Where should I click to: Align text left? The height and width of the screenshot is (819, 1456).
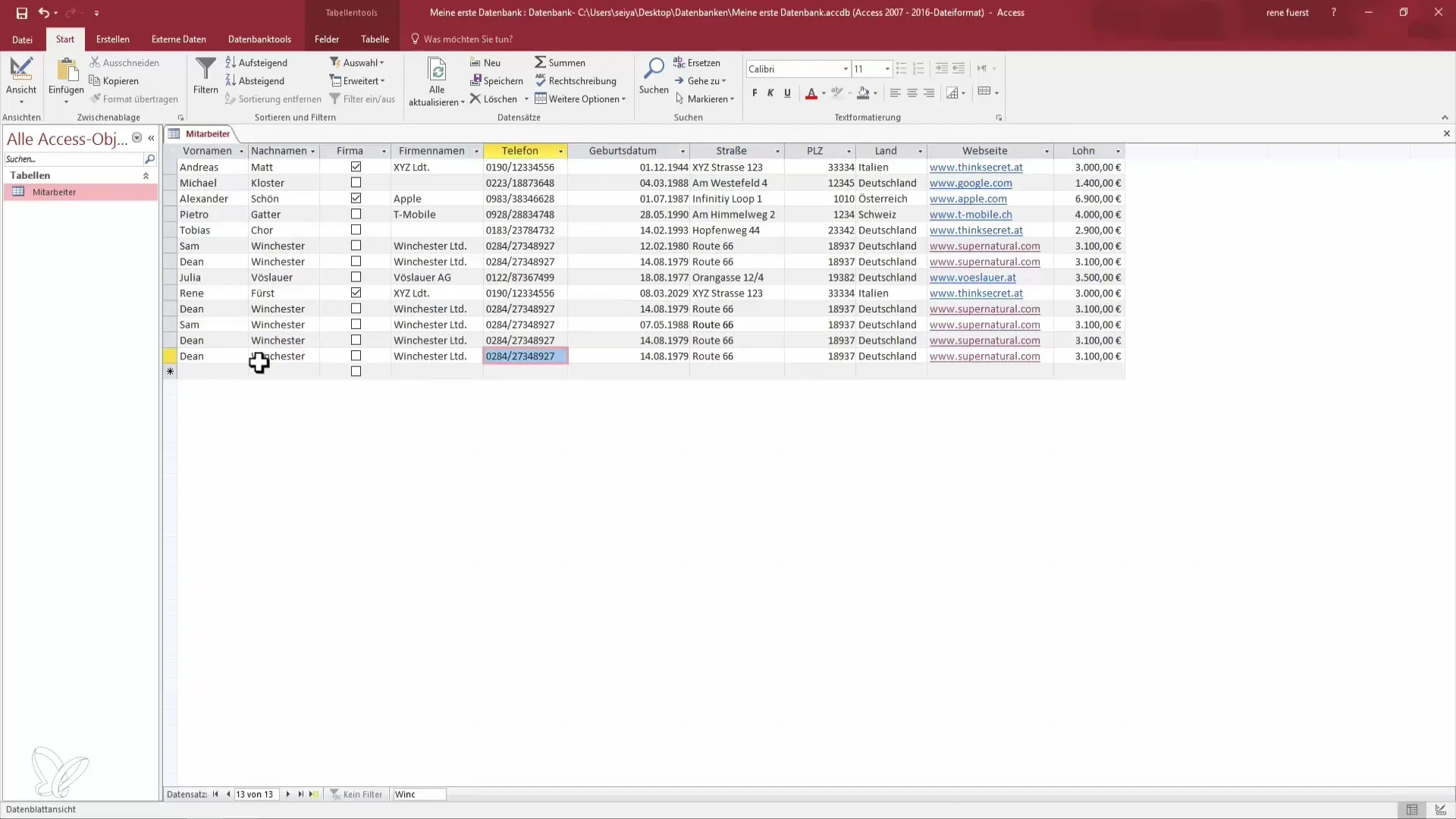click(896, 93)
